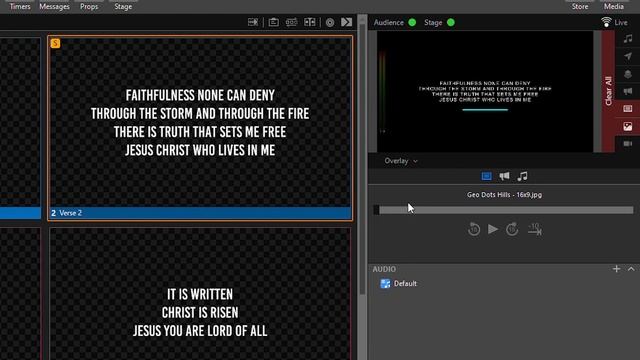
Task: Add a new audio playlist with plus icon
Action: click(616, 269)
